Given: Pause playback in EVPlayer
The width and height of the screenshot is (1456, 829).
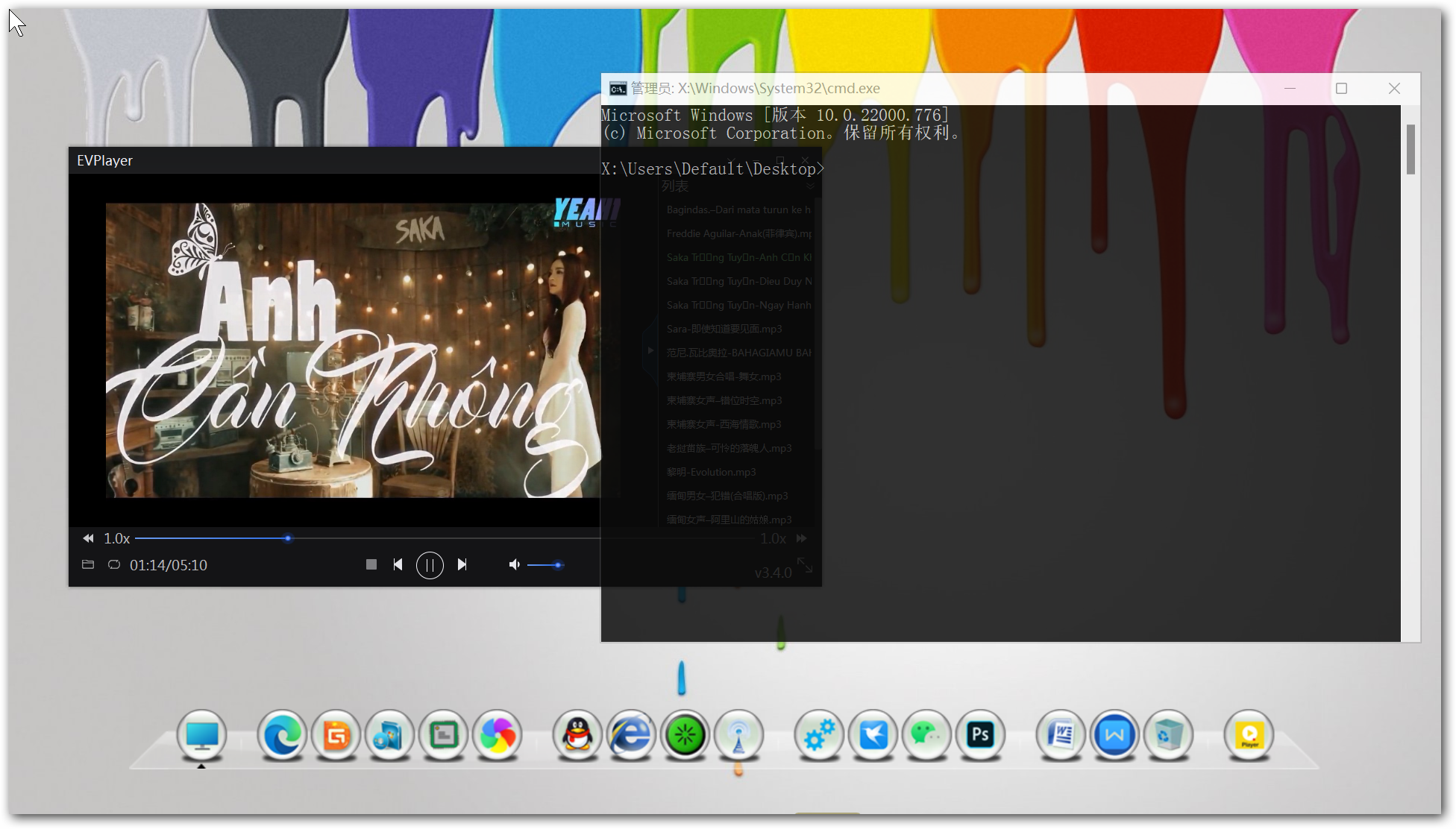Looking at the screenshot, I should point(430,565).
